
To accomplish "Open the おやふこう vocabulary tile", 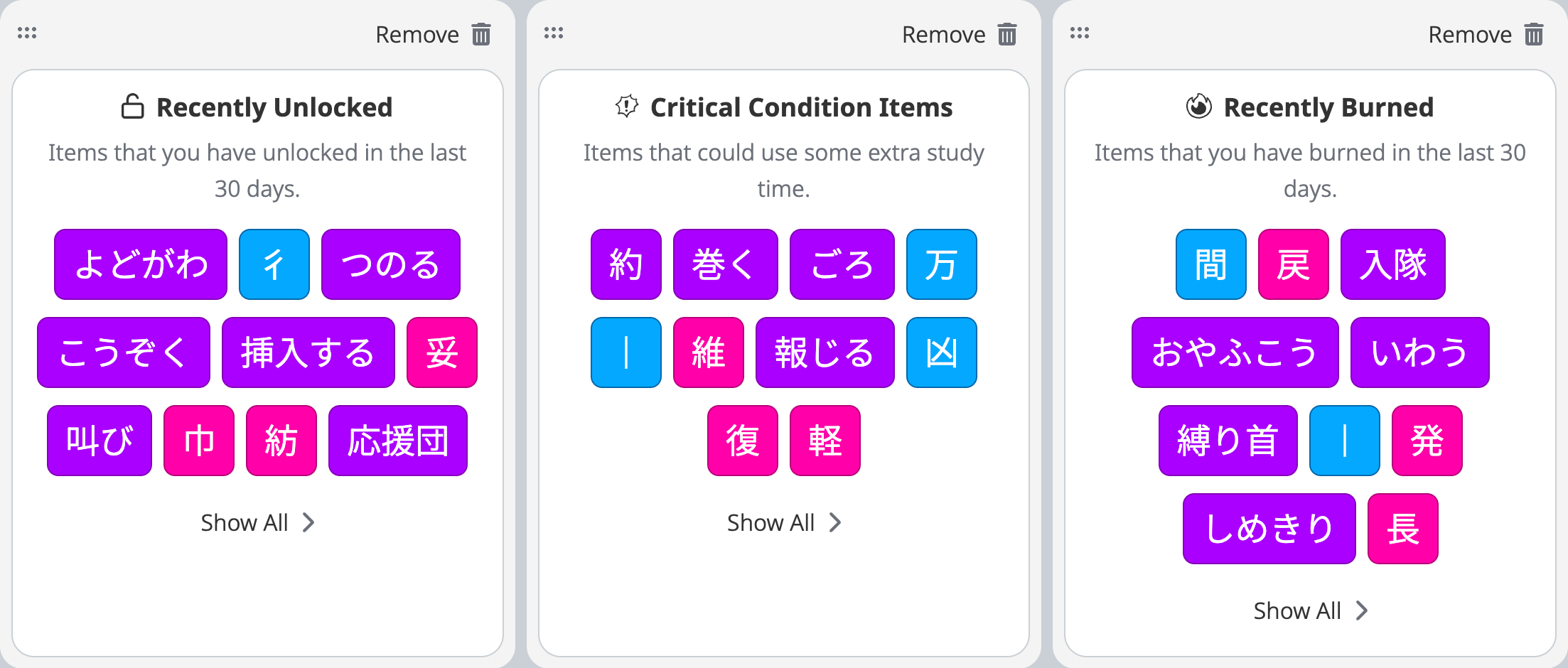I will pos(1235,352).
